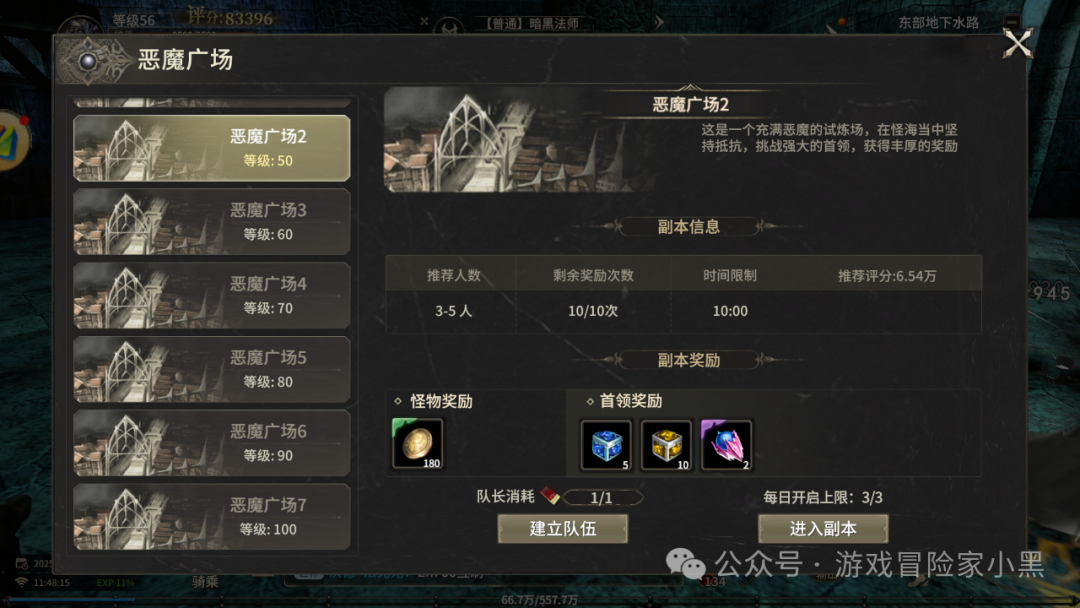Click 建立队伍 to create a team
This screenshot has height=608, width=1080.
coord(563,529)
